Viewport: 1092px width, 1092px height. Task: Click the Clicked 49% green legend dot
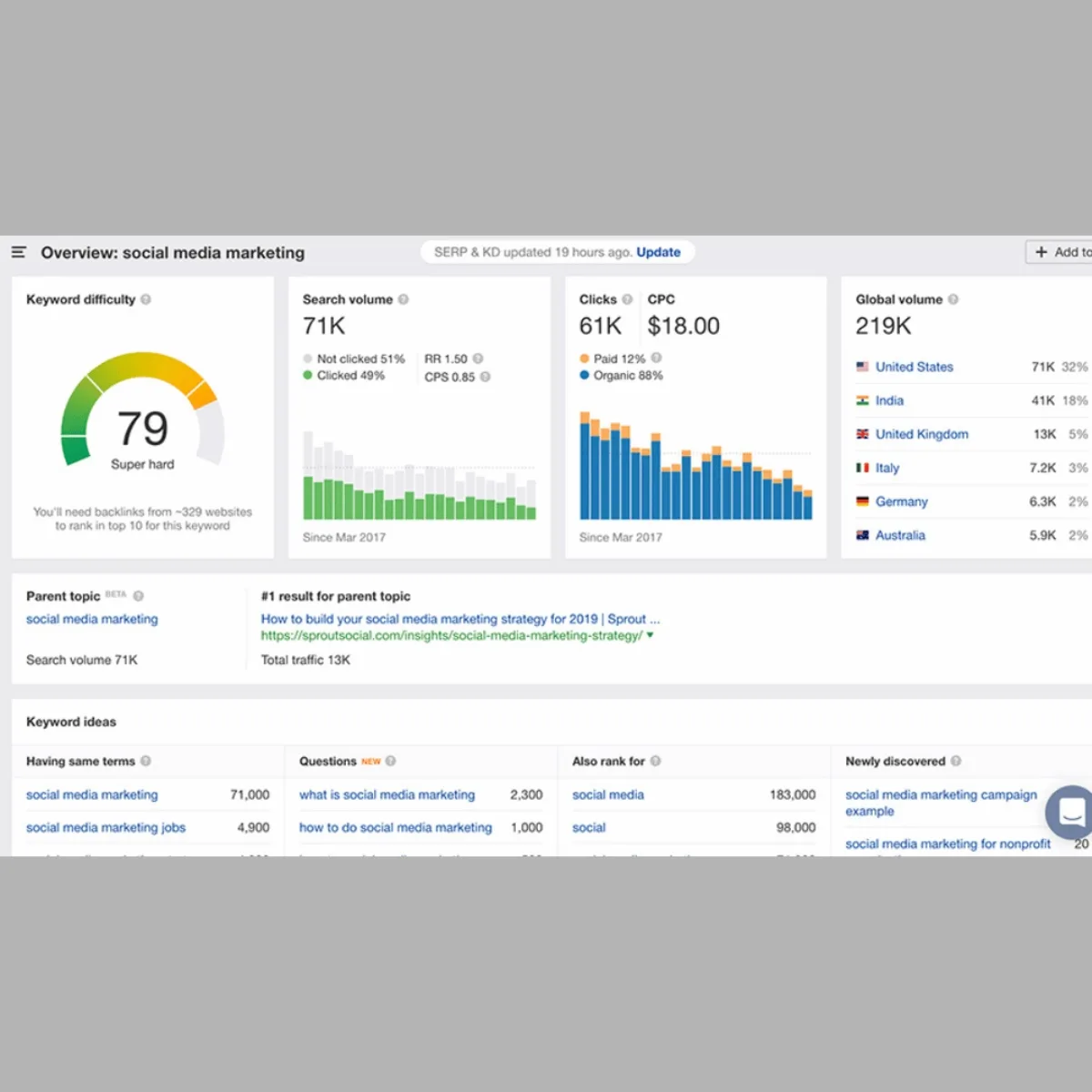coord(308,375)
